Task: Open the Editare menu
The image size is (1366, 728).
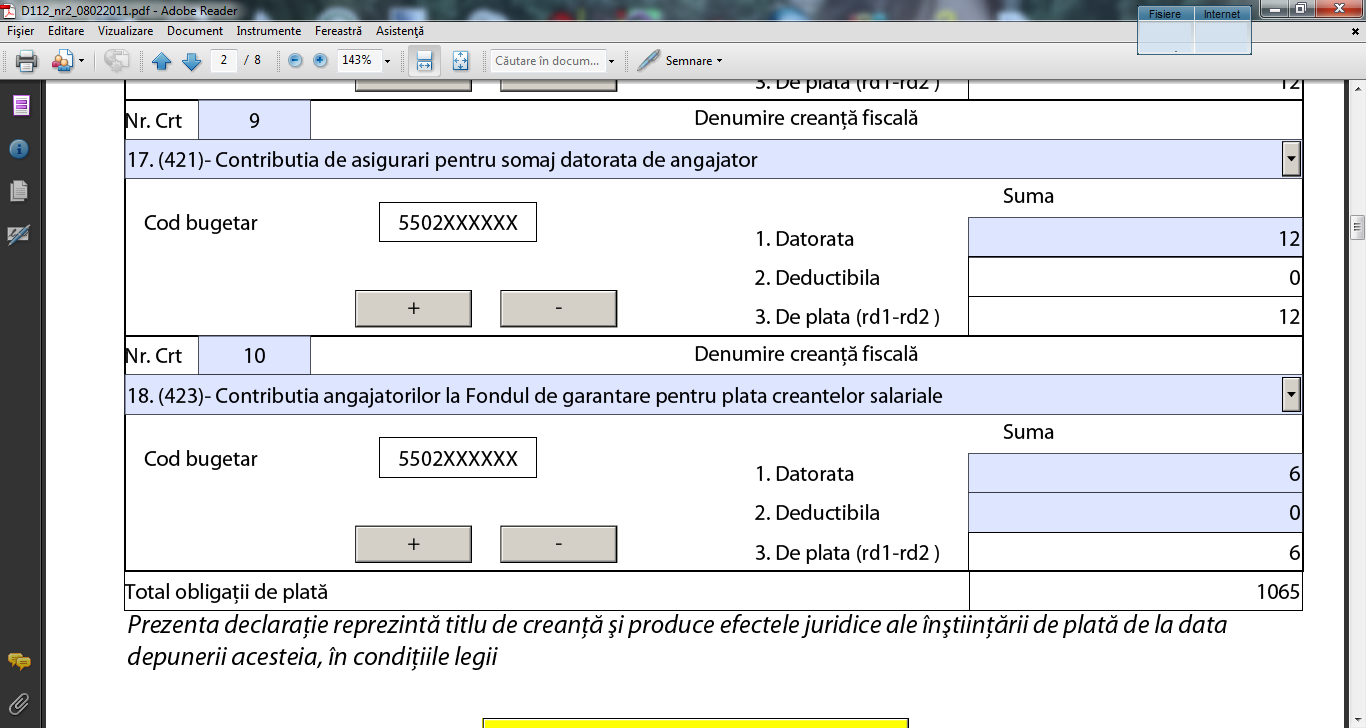Action: 66,31
